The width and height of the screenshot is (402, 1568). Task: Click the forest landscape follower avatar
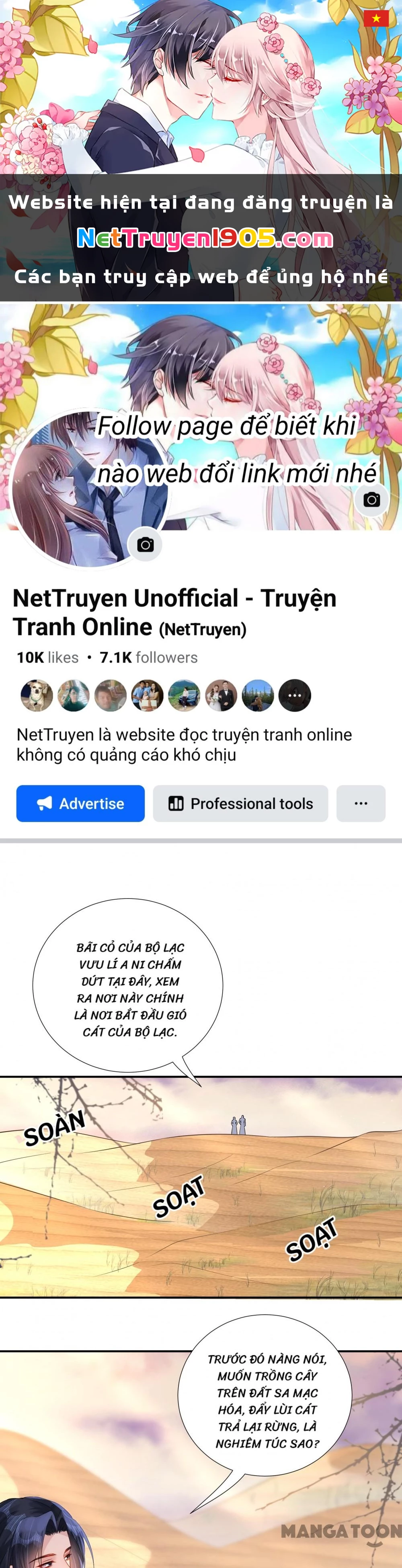258,695
